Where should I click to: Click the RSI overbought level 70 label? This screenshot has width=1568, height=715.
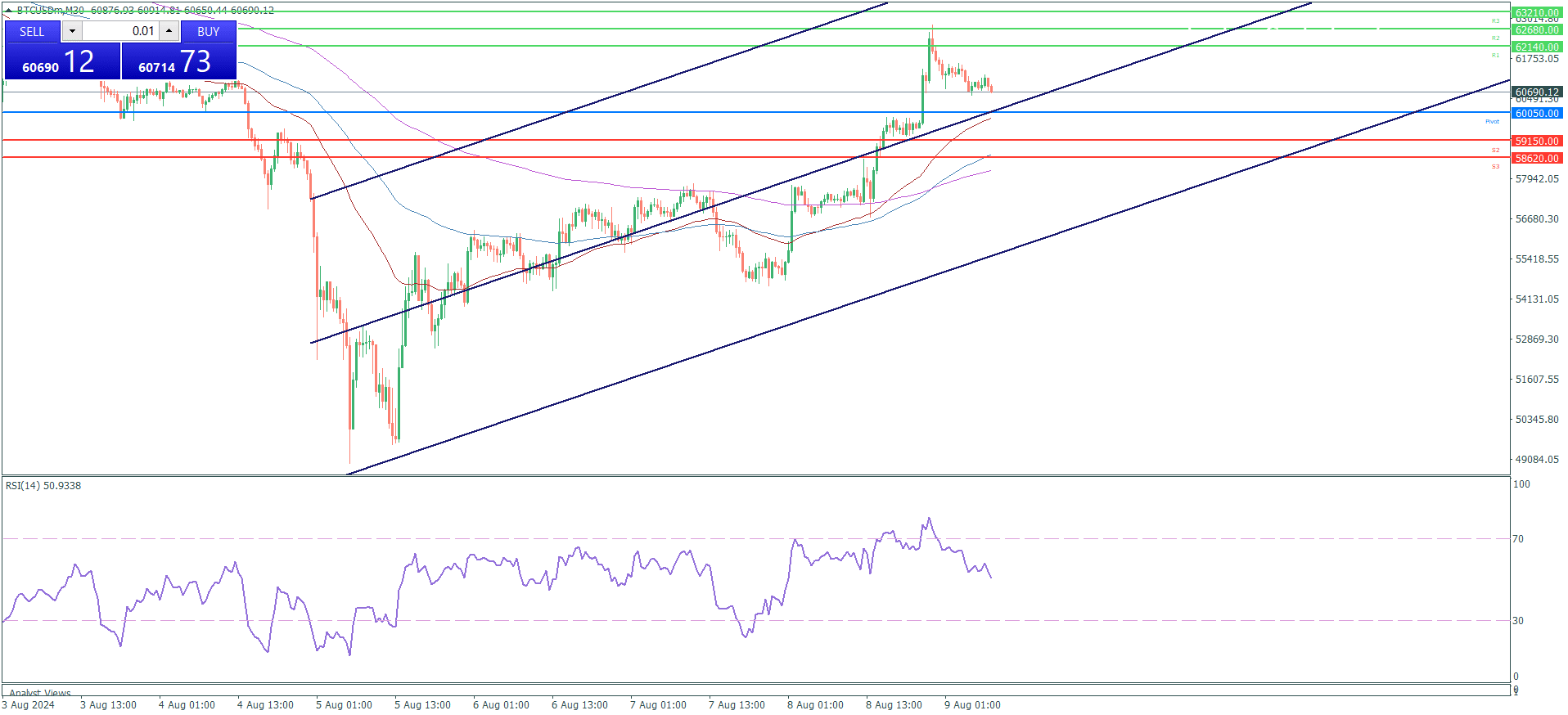pyautogui.click(x=1518, y=539)
